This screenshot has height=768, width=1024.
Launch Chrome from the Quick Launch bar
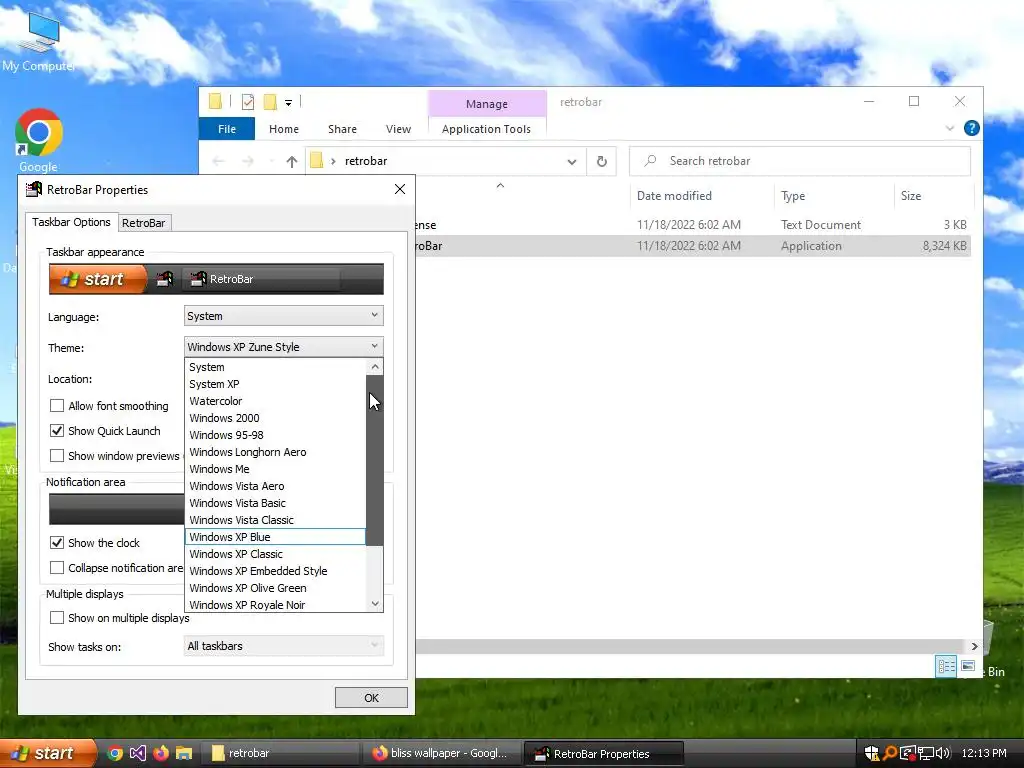[115, 753]
